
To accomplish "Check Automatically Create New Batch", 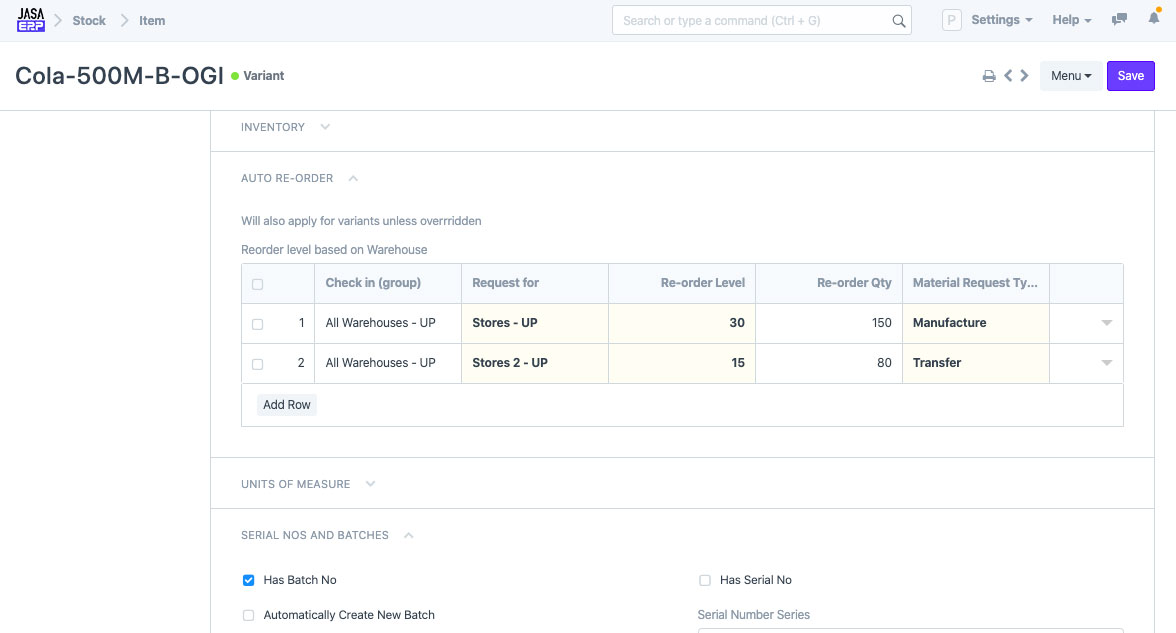I will pyautogui.click(x=249, y=615).
